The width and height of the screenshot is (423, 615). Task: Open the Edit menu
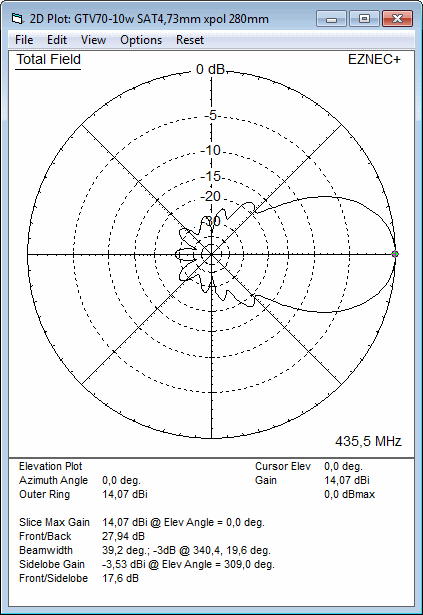(57, 40)
